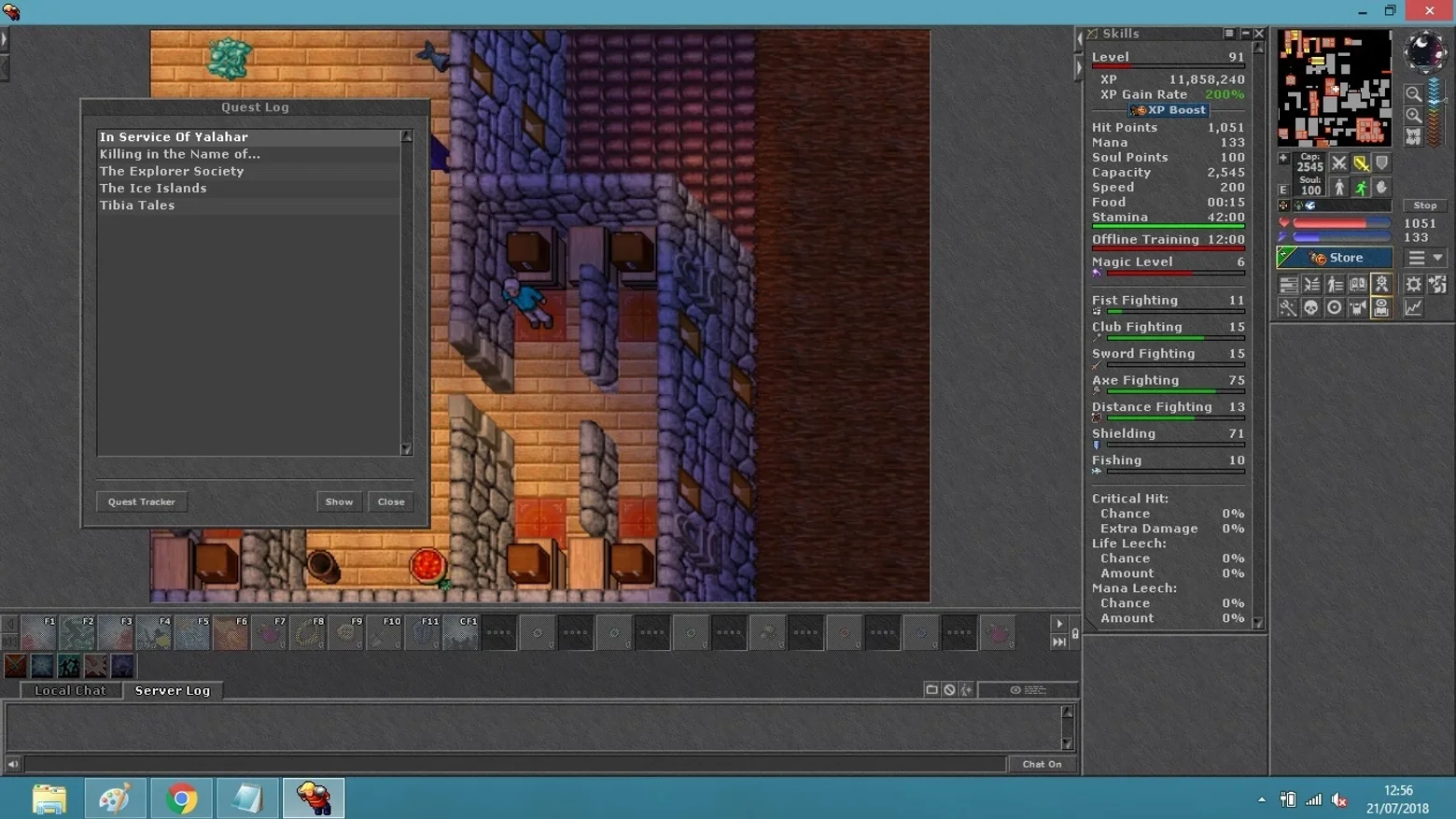Toggle Chat On button
Screen dimensions: 1456x819
(1042, 764)
